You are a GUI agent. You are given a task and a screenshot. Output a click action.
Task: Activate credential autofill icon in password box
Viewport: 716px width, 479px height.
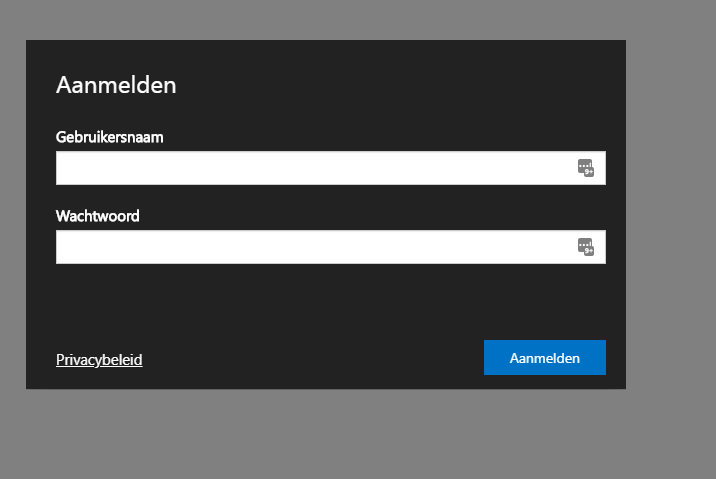(586, 247)
